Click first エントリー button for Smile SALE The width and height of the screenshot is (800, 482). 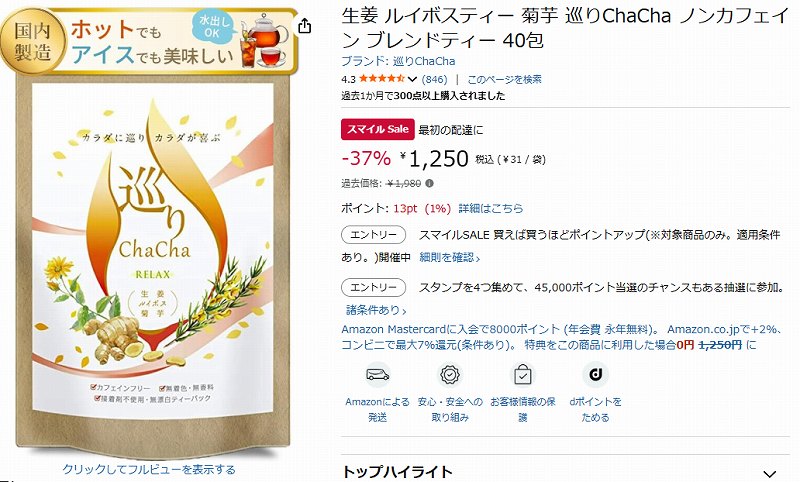tap(373, 235)
